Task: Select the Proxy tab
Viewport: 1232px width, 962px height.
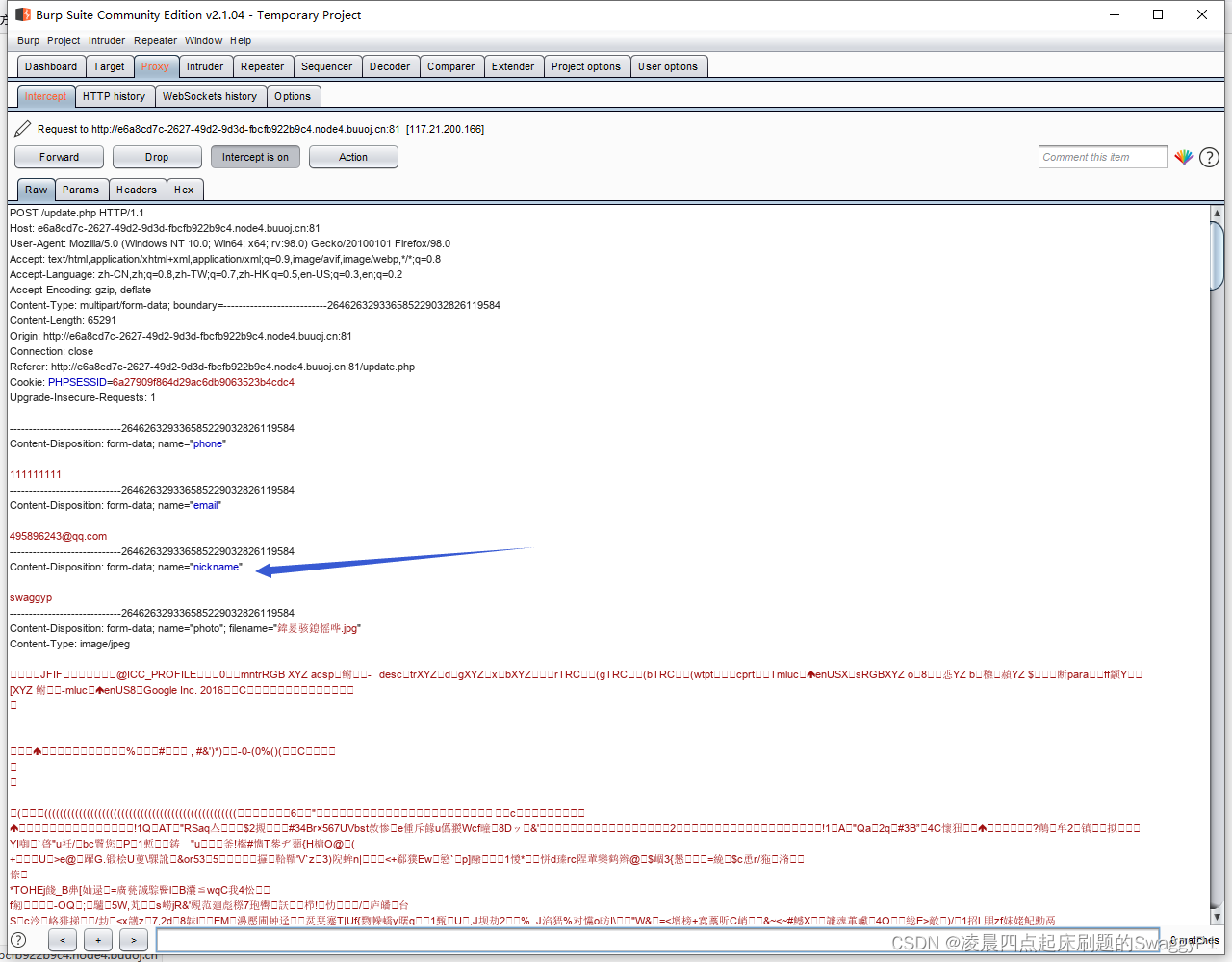Action: point(155,66)
